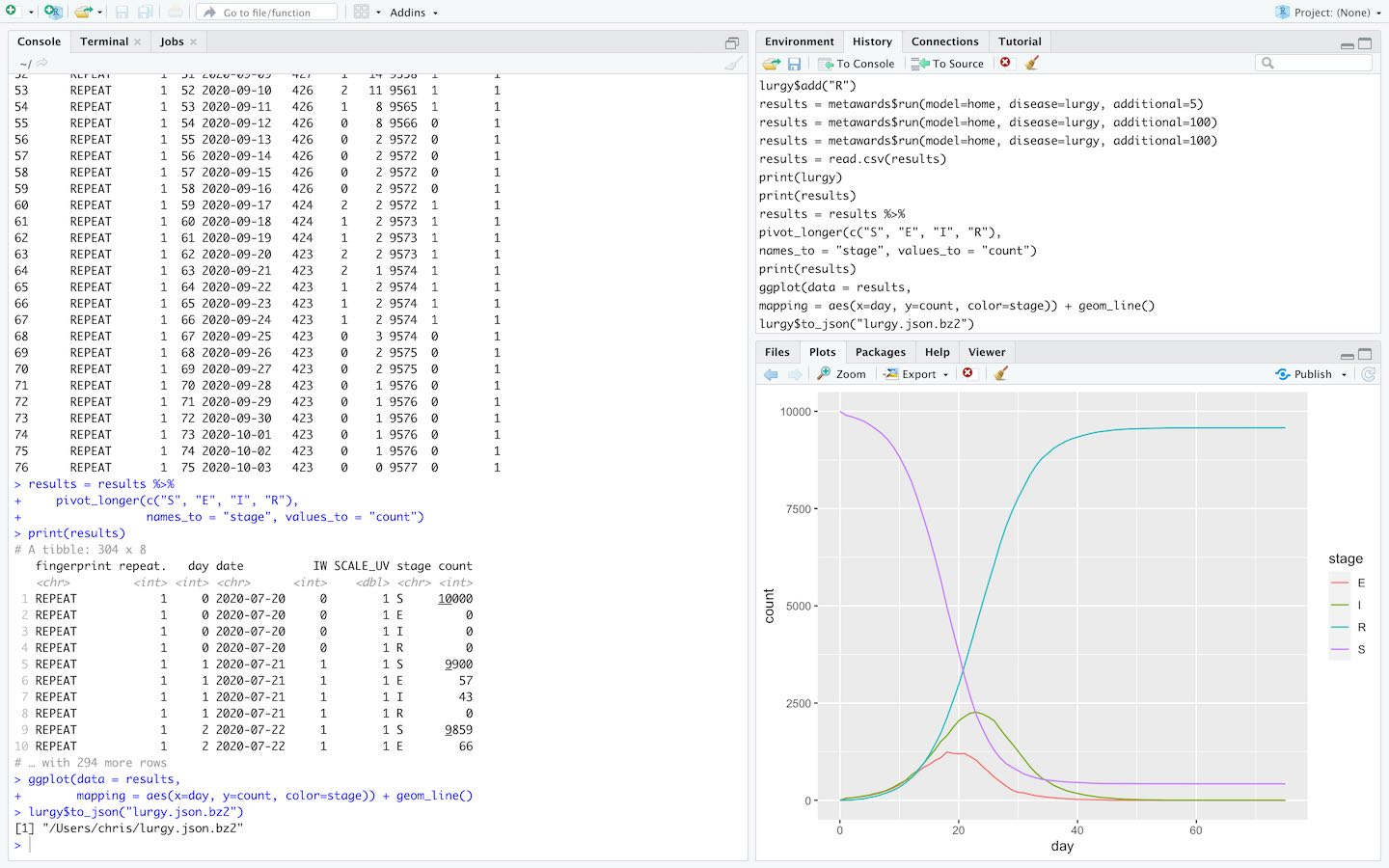Switch to the Console tab
The image size is (1389, 868).
(x=40, y=41)
